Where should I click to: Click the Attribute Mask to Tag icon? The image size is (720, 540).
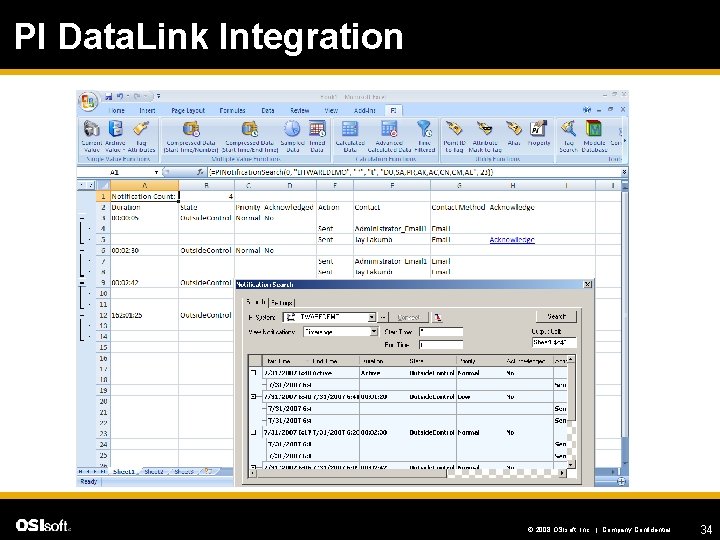(x=485, y=129)
